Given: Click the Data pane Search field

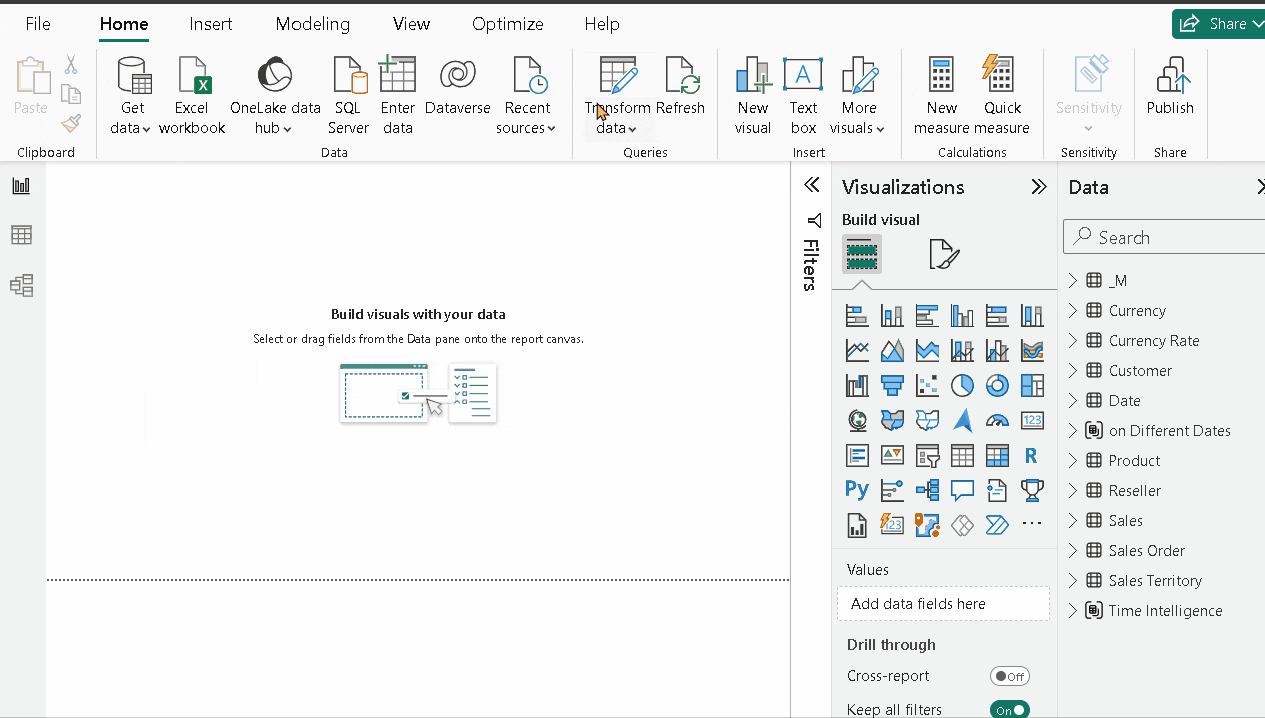Looking at the screenshot, I should (1166, 237).
